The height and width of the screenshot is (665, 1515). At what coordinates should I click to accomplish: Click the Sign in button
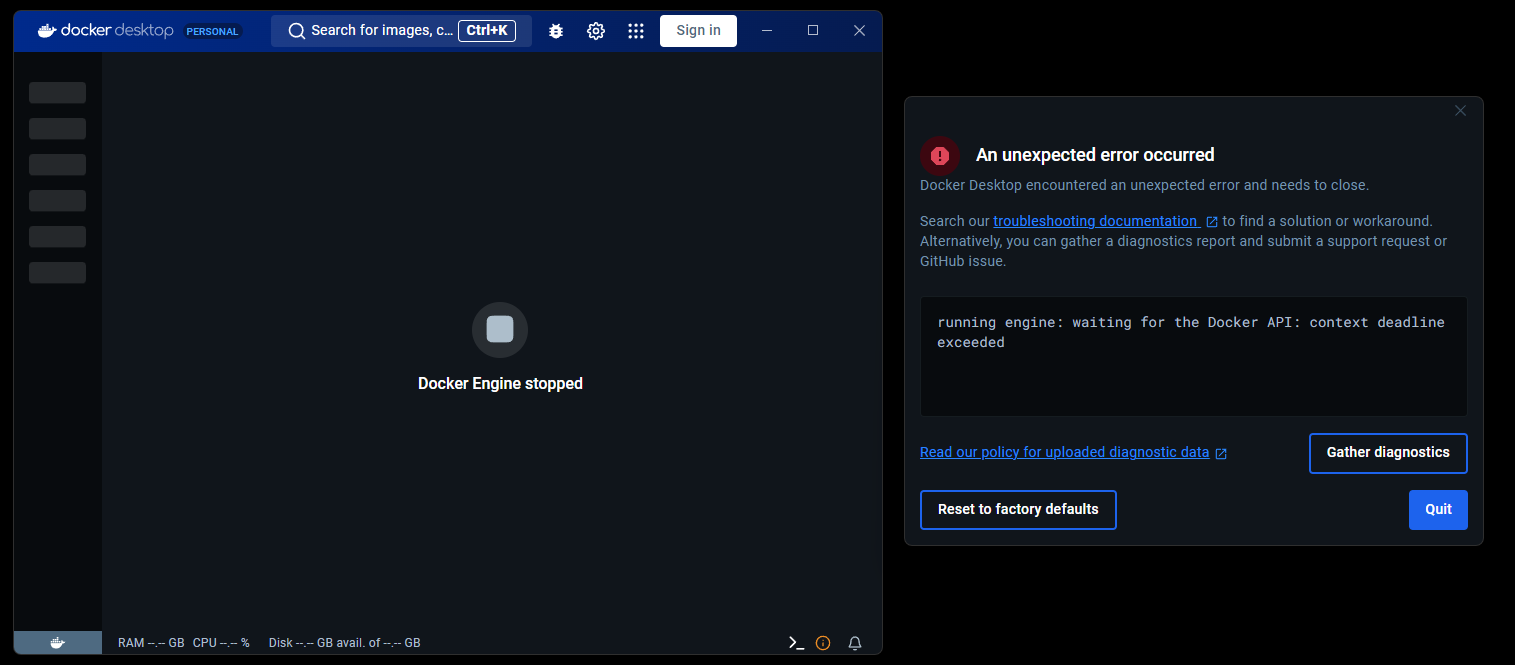[x=698, y=31]
